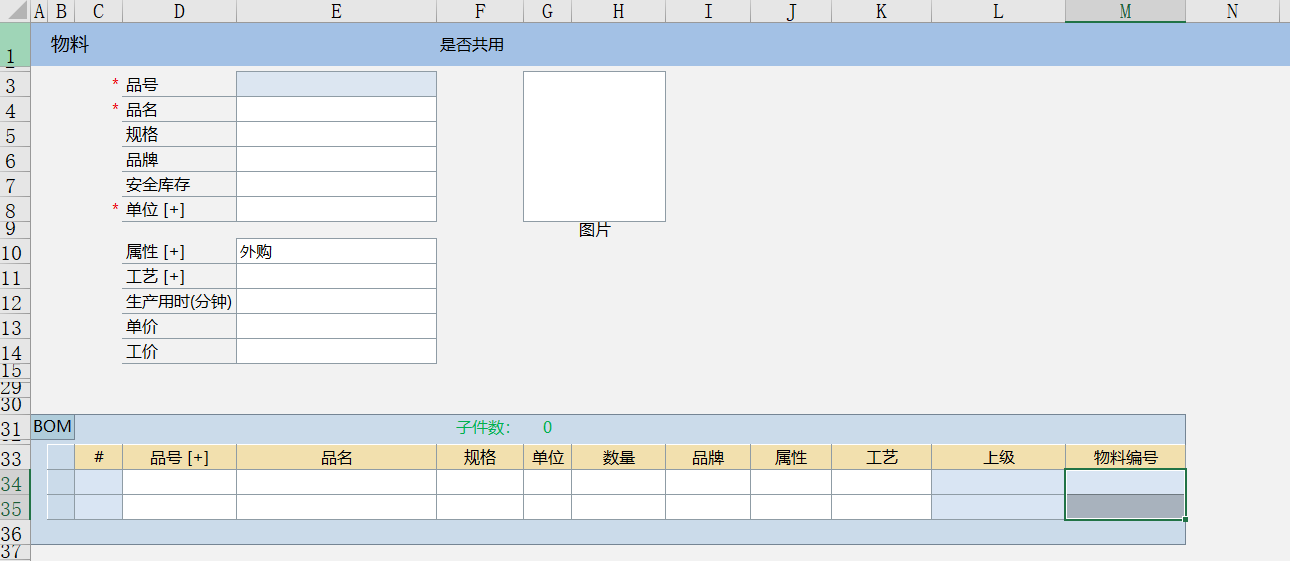Screen dimensions: 1290x561
Task: Click the 品号 [+] BOM table header
Action: pyautogui.click(x=179, y=458)
